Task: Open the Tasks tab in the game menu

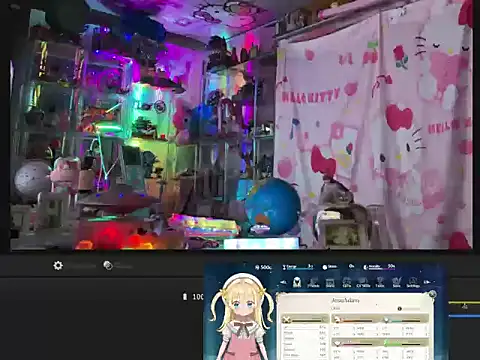Action: point(380,283)
